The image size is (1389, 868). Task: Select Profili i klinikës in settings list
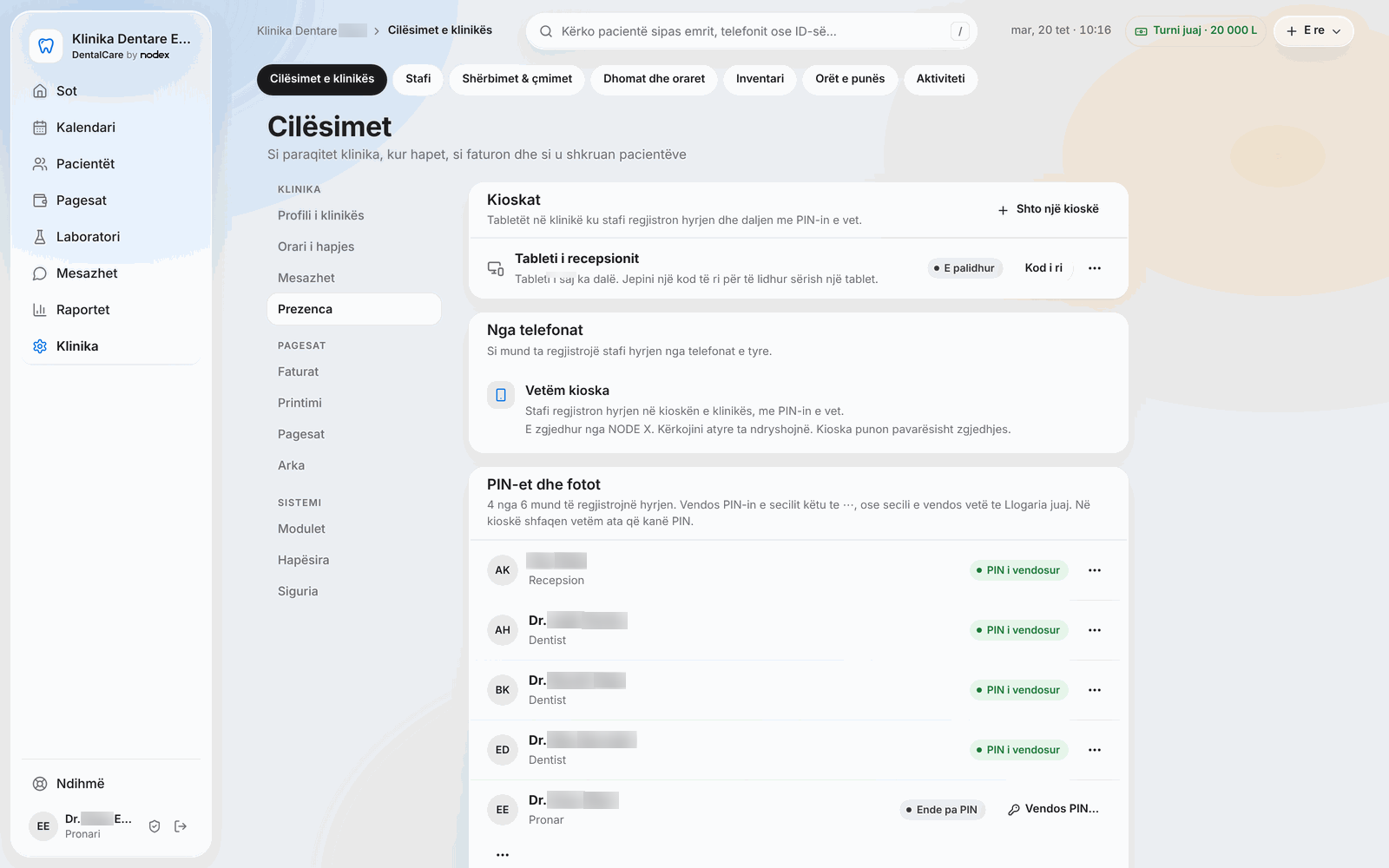tap(354, 215)
